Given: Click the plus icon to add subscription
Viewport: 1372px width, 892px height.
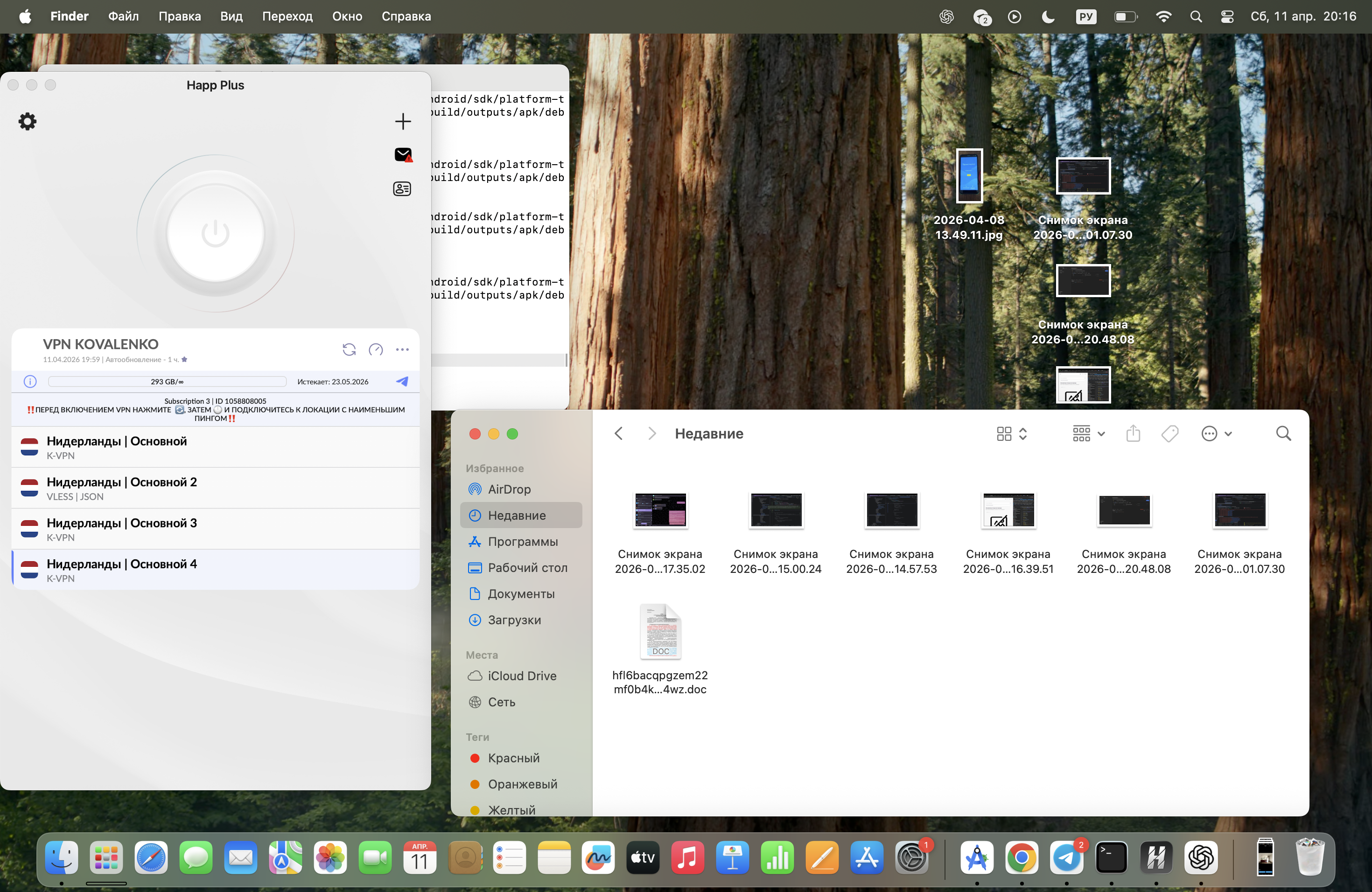Looking at the screenshot, I should pos(402,122).
